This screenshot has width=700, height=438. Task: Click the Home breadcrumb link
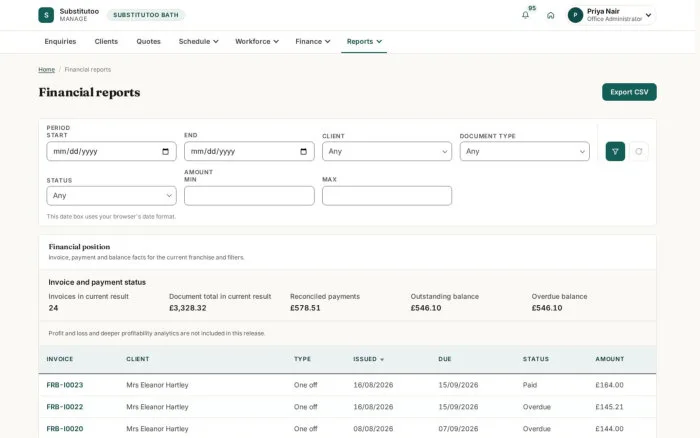click(46, 70)
